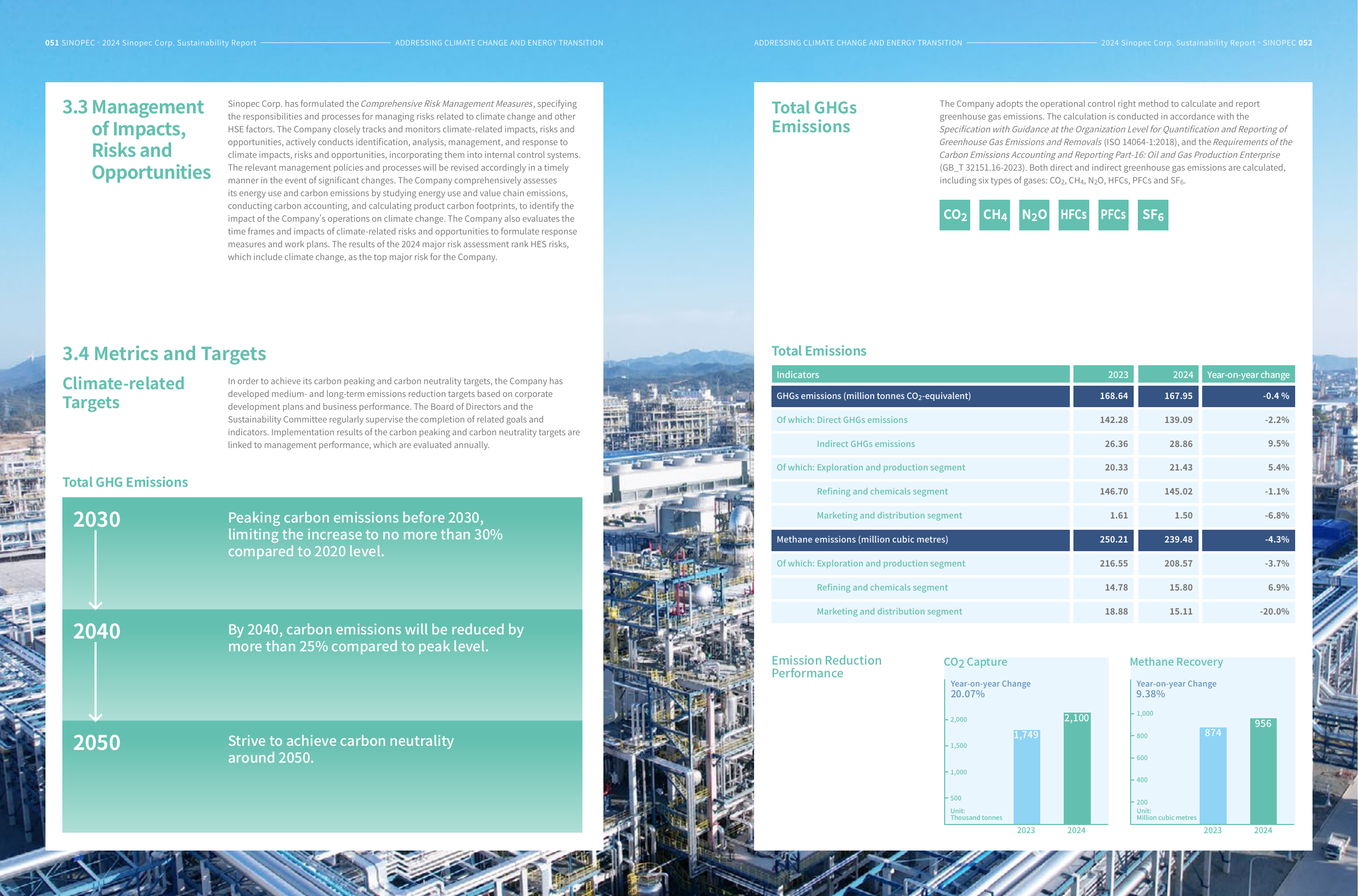Click the 2050 target year
Viewport: 1358px width, 896px height.
pos(97,743)
